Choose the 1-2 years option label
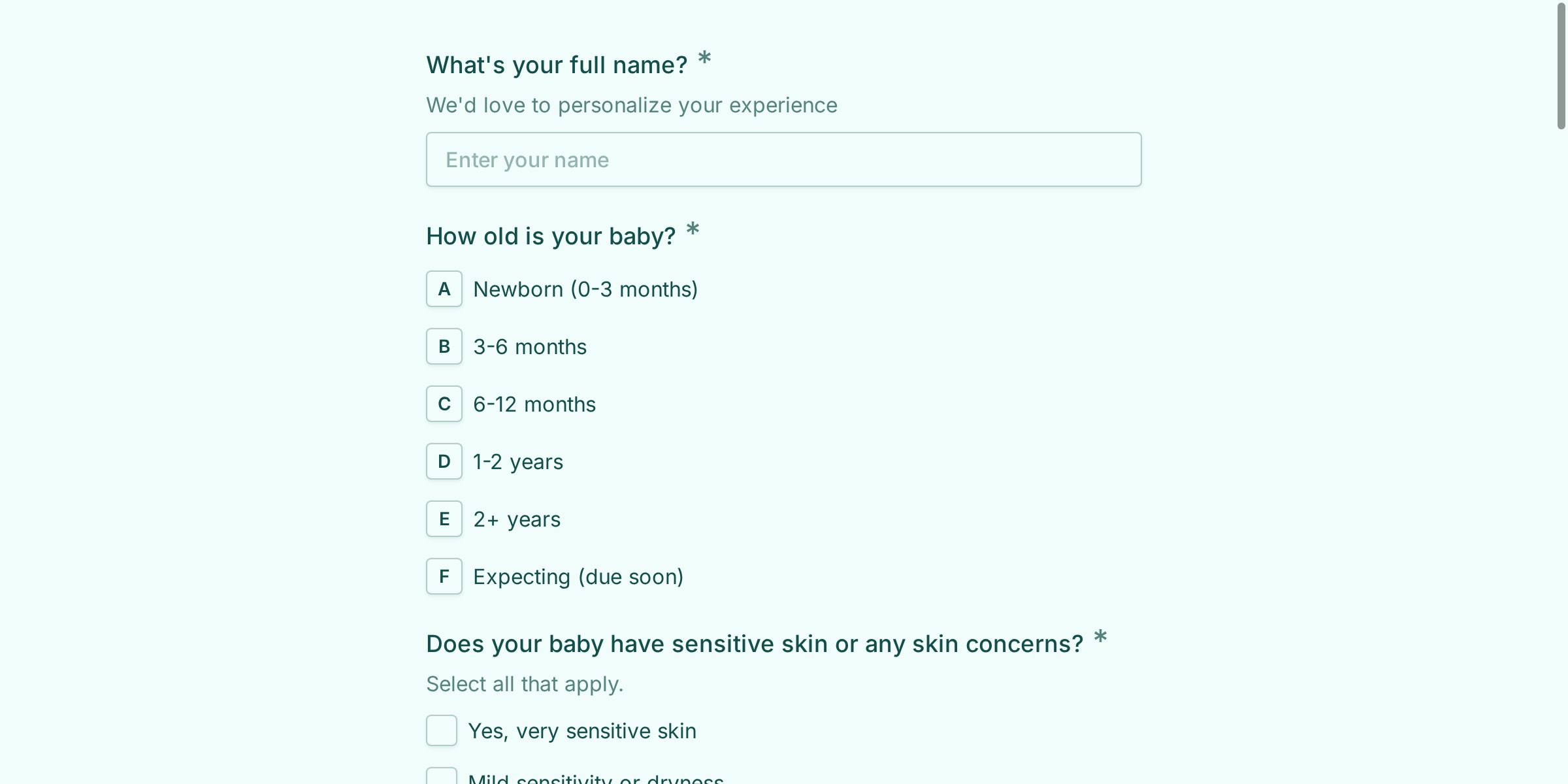This screenshot has width=1568, height=784. 518,461
